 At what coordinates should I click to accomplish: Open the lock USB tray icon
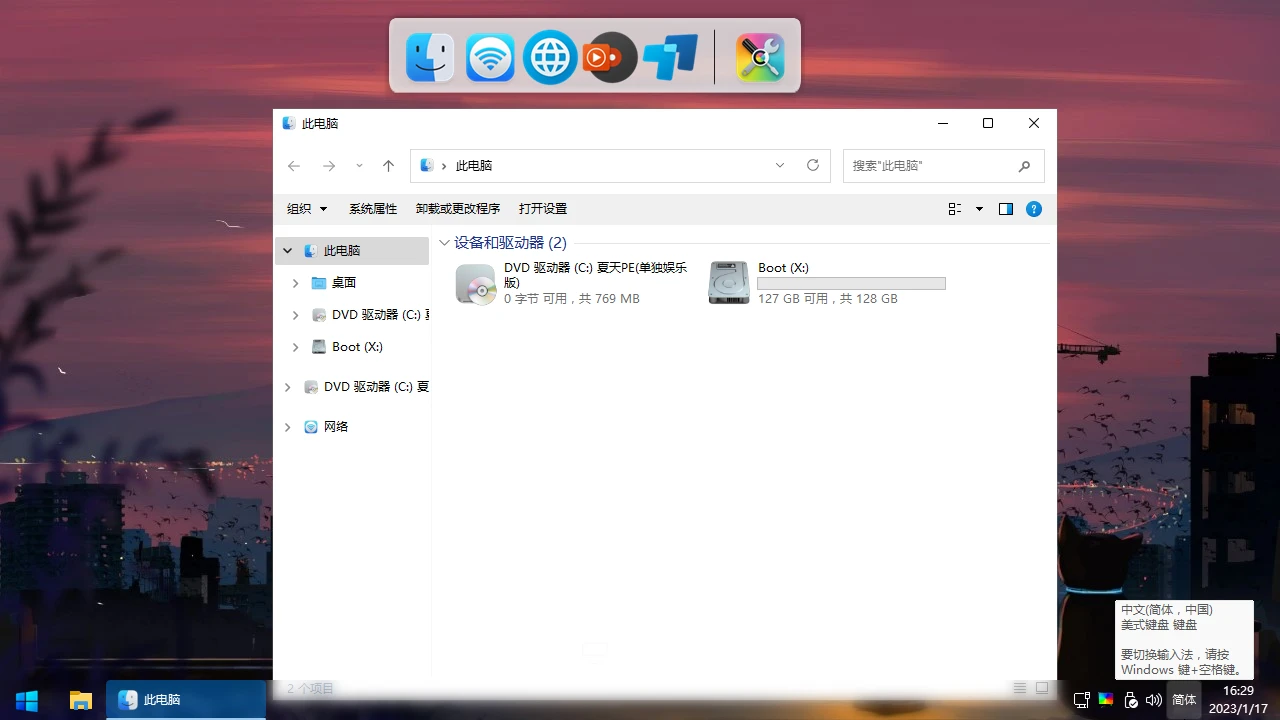[1131, 700]
